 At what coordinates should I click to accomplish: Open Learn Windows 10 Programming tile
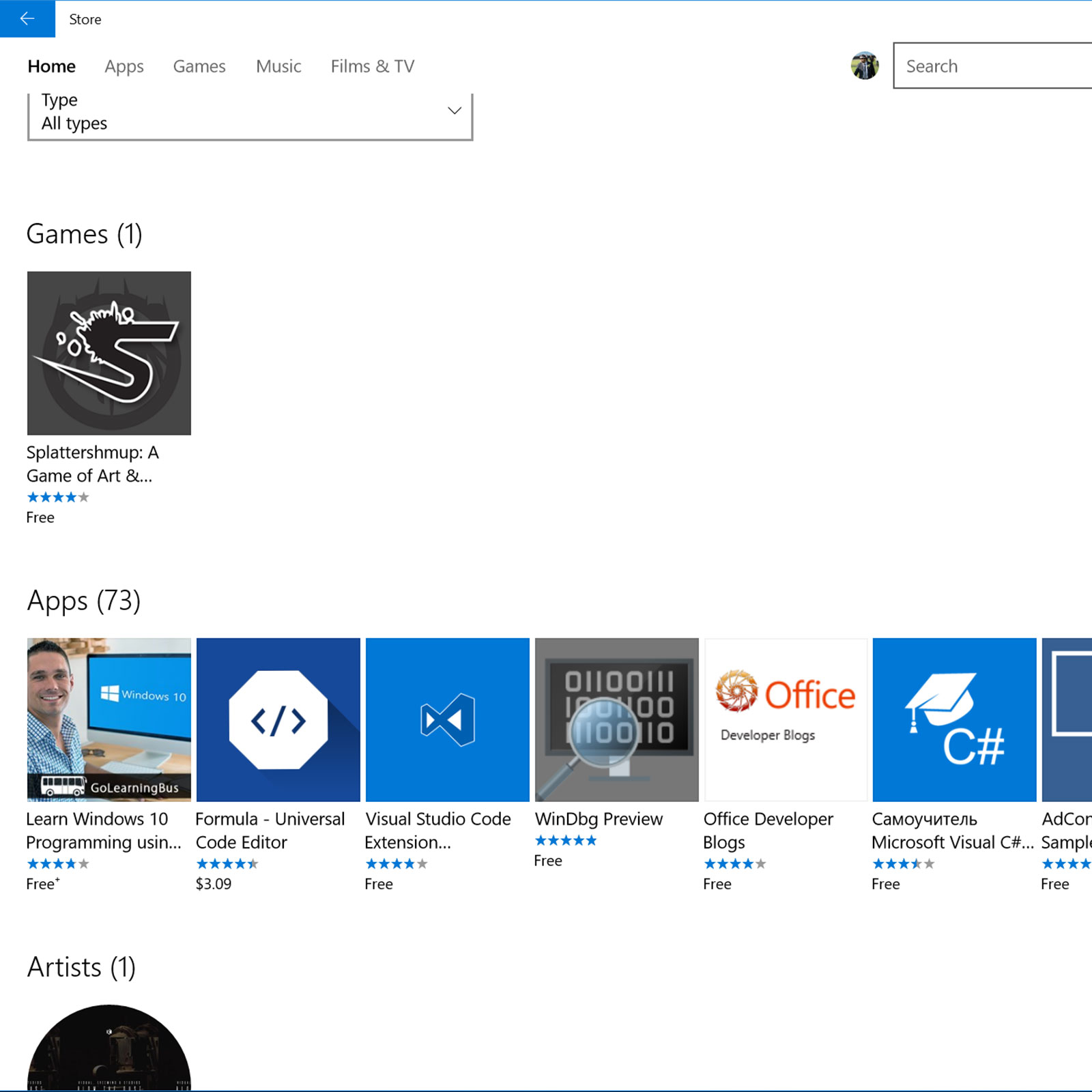[109, 719]
